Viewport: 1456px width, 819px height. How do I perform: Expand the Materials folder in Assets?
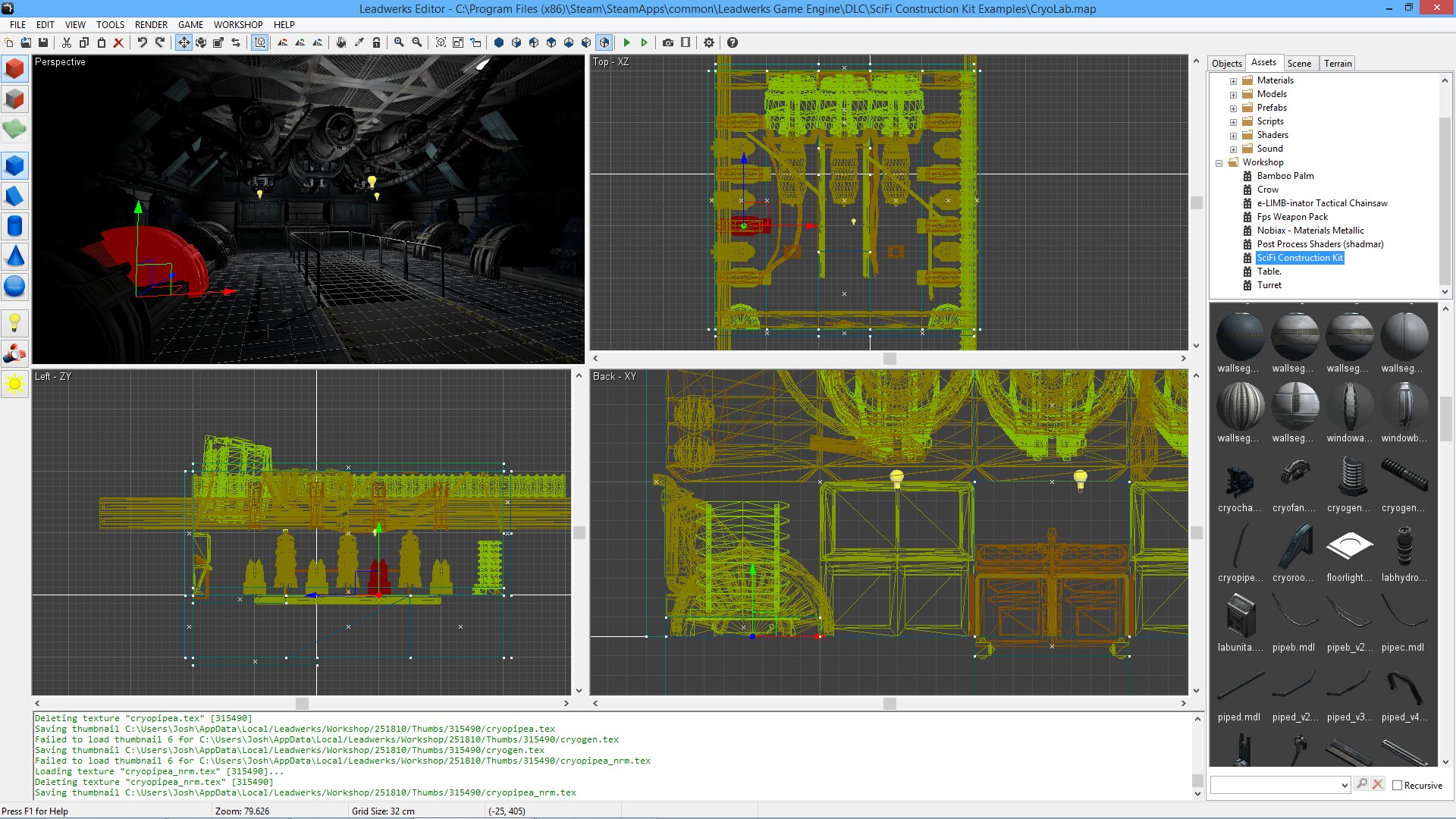coord(1234,80)
